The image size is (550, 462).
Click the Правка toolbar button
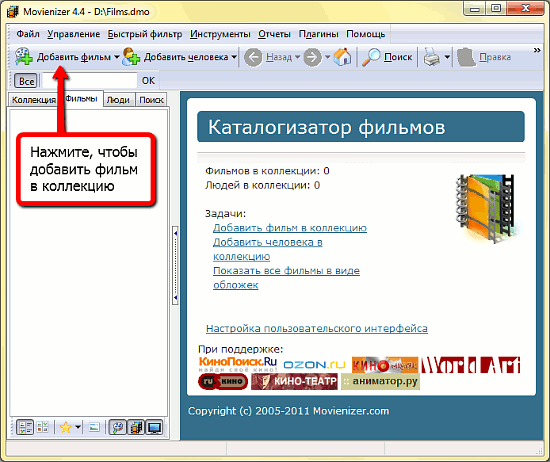(484, 57)
